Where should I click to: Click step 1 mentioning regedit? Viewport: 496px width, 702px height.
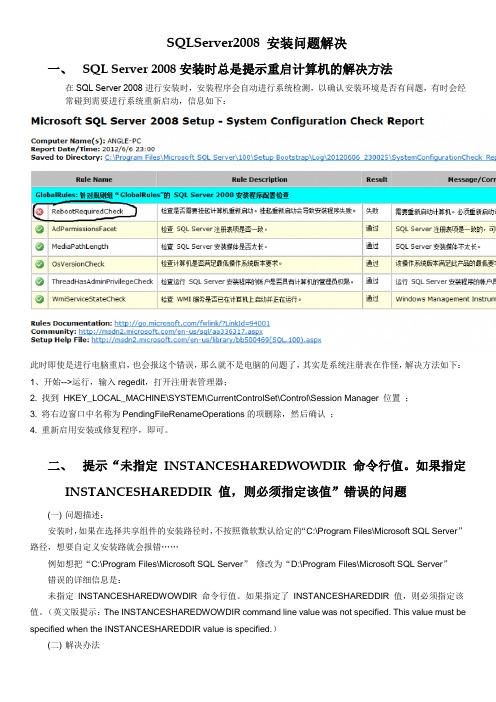(129, 382)
